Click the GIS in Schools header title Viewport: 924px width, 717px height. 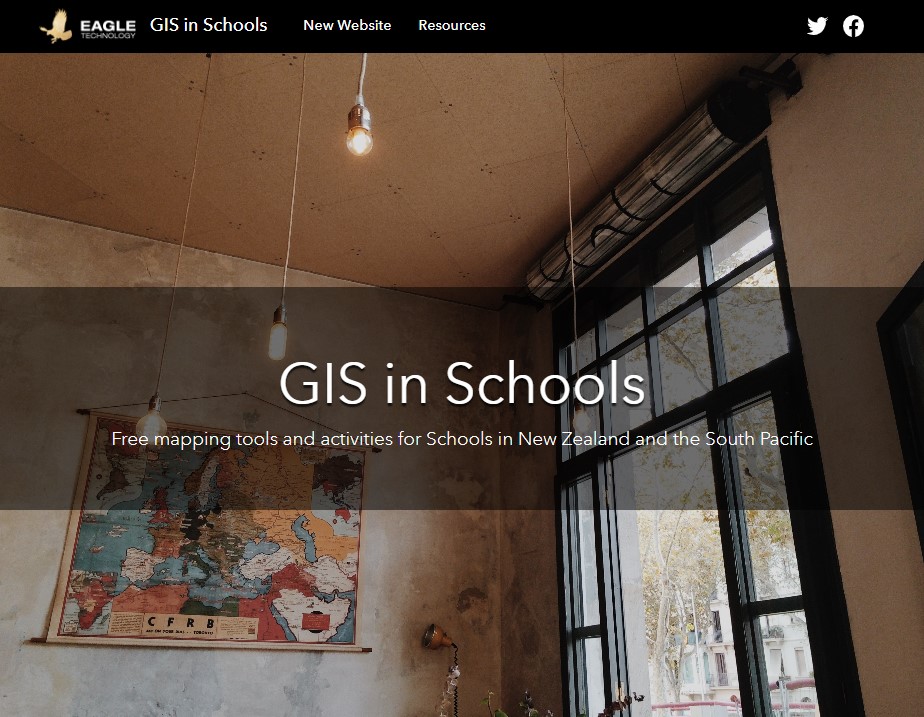click(x=209, y=25)
